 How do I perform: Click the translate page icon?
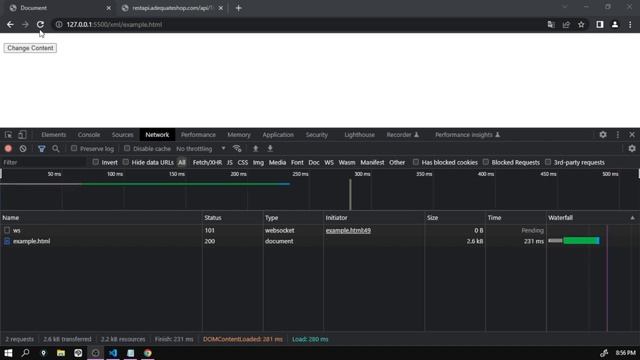point(551,24)
